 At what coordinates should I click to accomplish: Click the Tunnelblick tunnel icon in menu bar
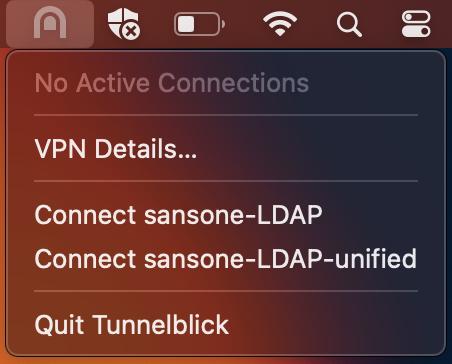50,24
